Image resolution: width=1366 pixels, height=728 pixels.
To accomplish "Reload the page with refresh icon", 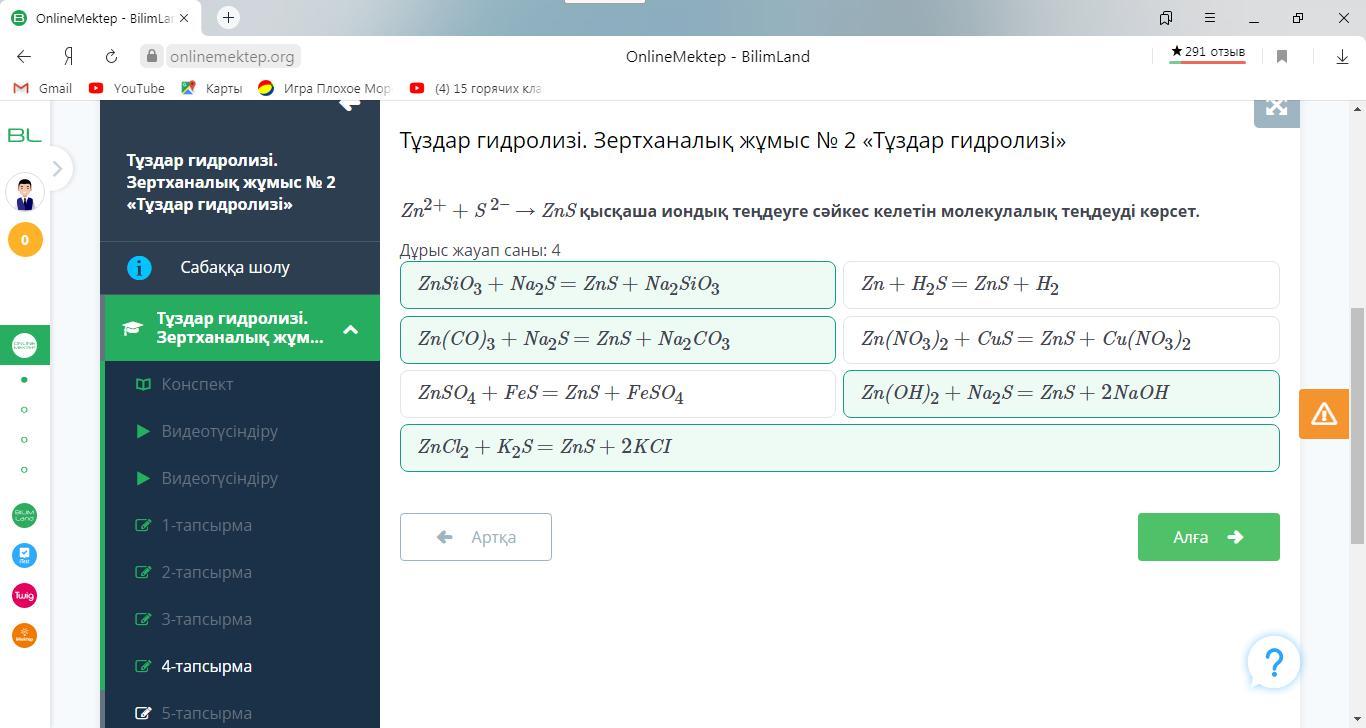I will pos(111,57).
